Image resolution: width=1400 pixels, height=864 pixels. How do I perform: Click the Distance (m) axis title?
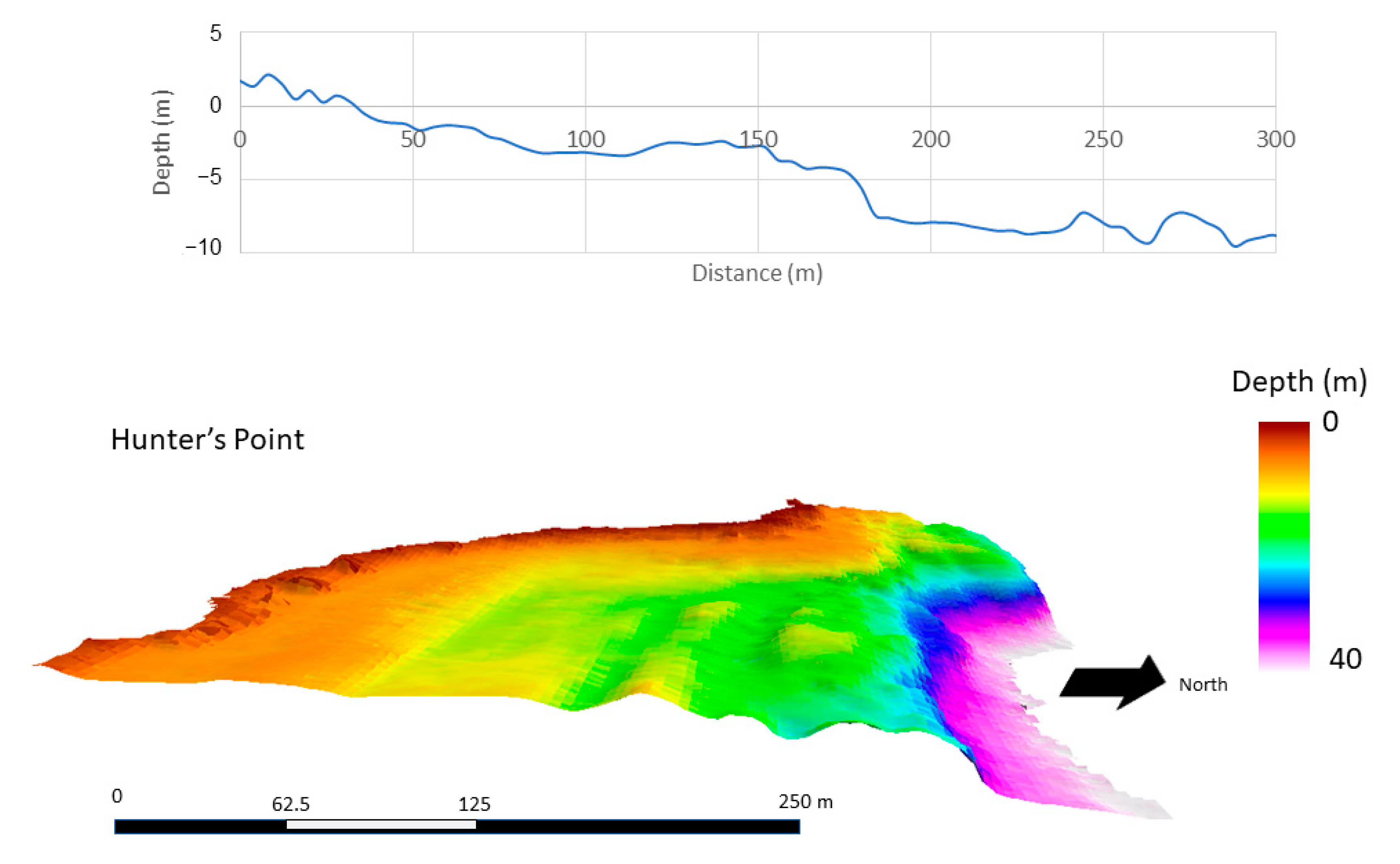tap(757, 273)
